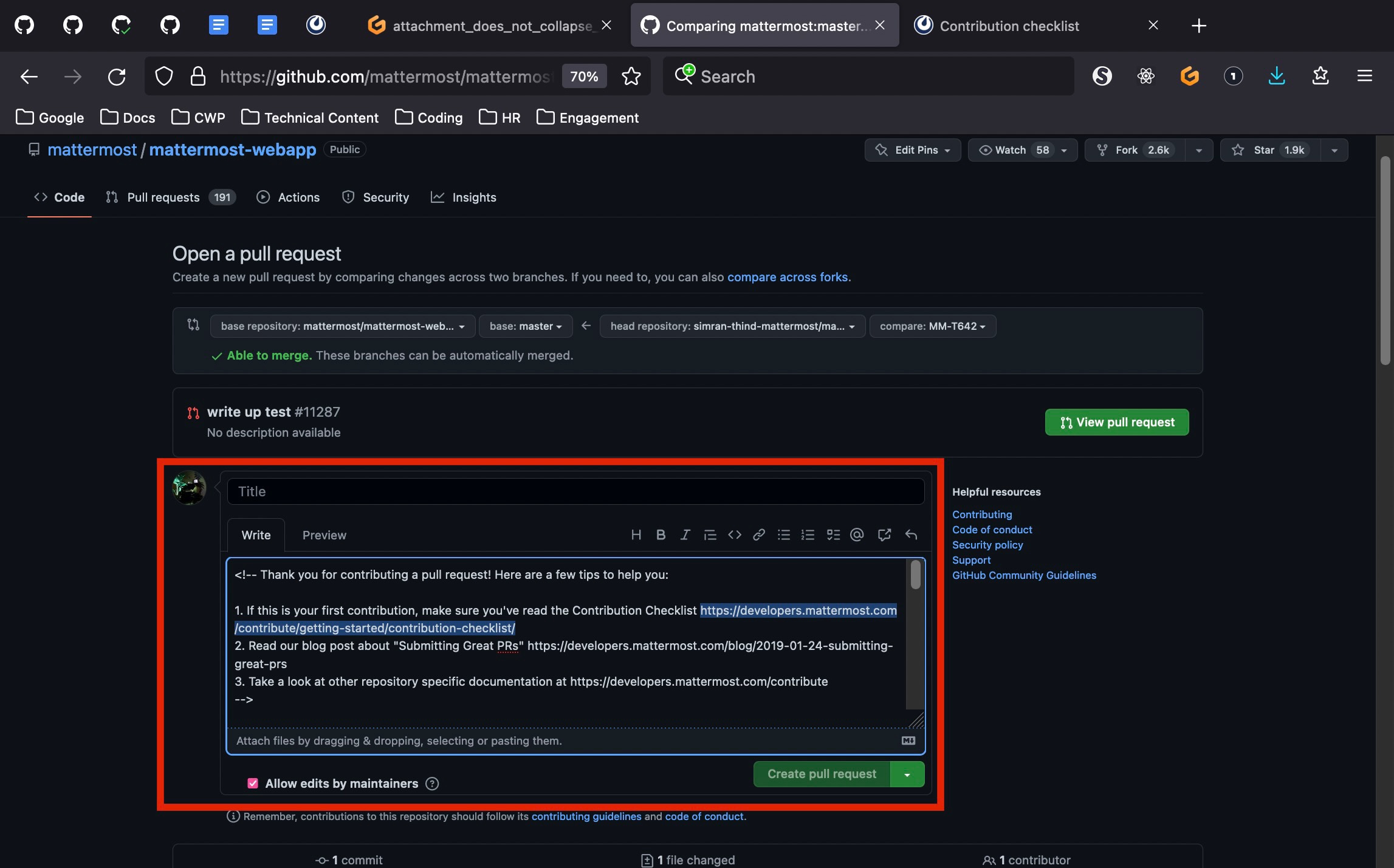
Task: Open the Actions tab
Action: click(x=288, y=197)
